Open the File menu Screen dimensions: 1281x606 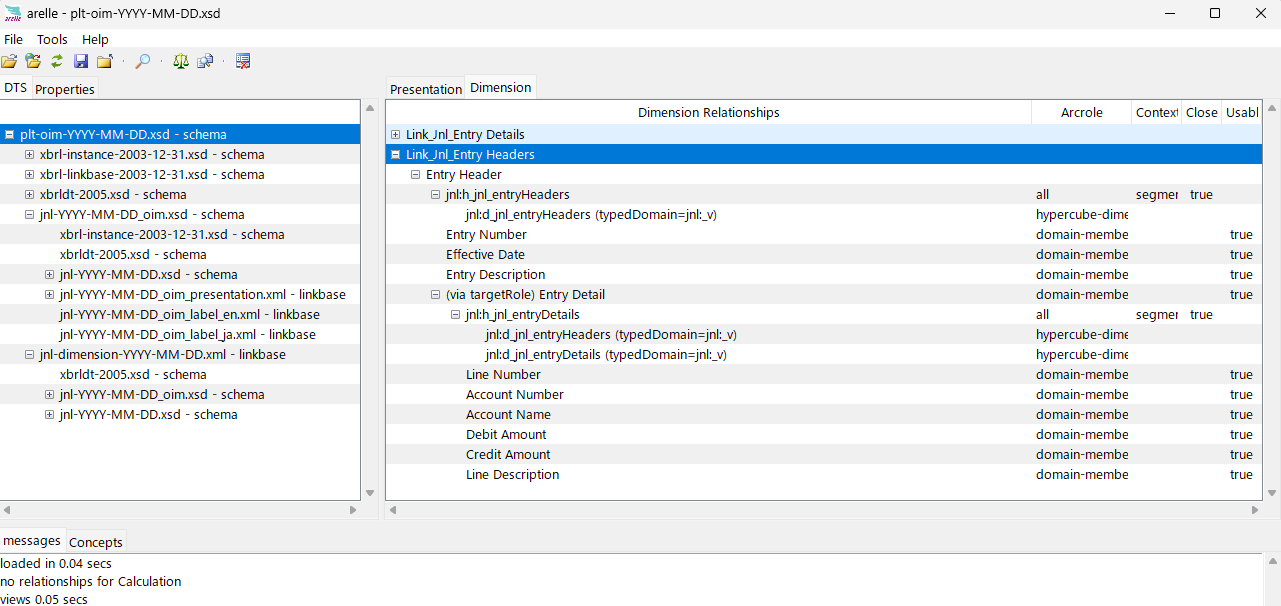coord(13,39)
